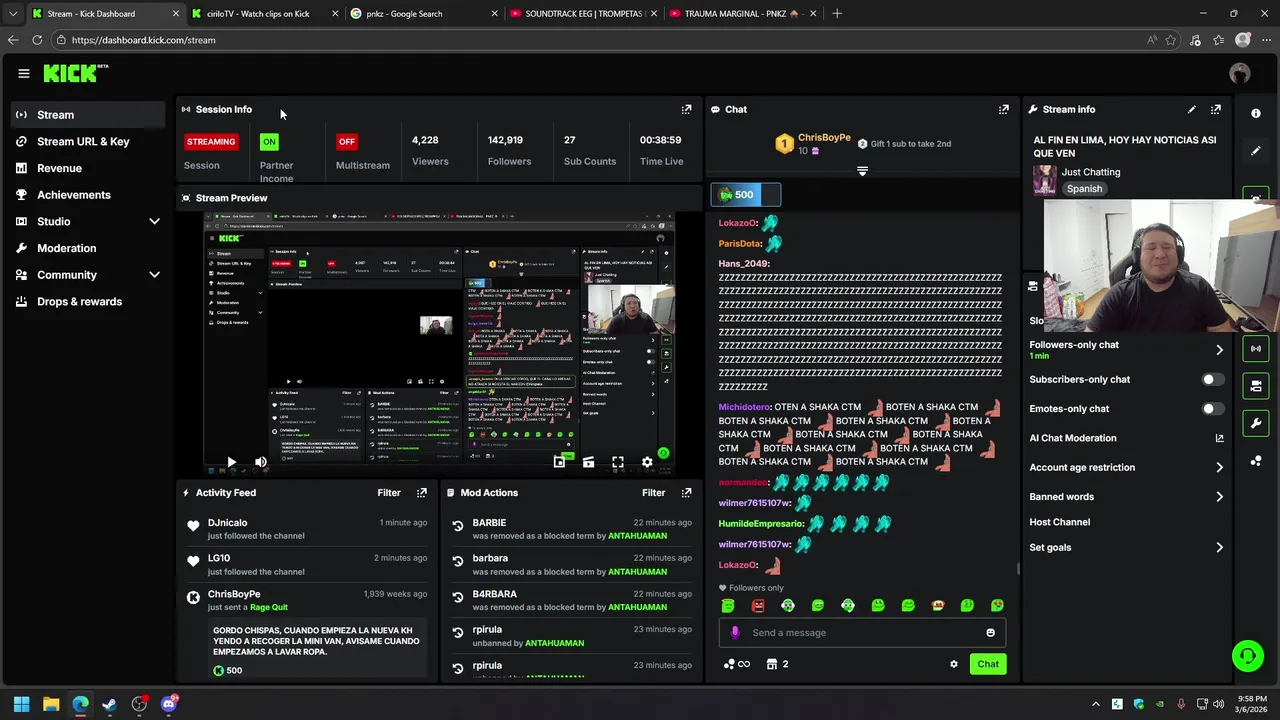Collapse the pinned gift leaderboard arrow
The height and width of the screenshot is (720, 1280).
[862, 171]
